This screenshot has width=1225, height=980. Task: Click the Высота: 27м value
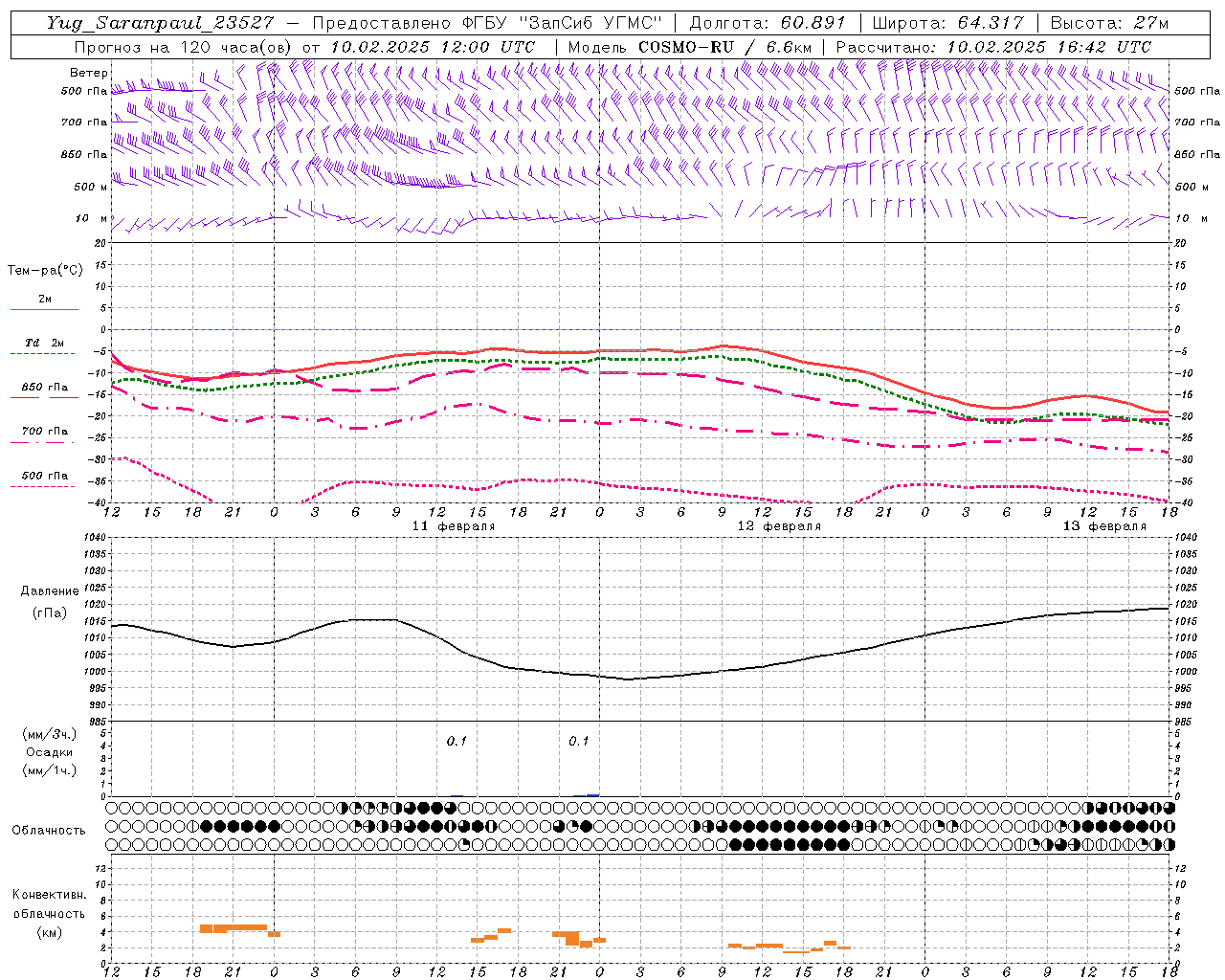(x=1110, y=23)
